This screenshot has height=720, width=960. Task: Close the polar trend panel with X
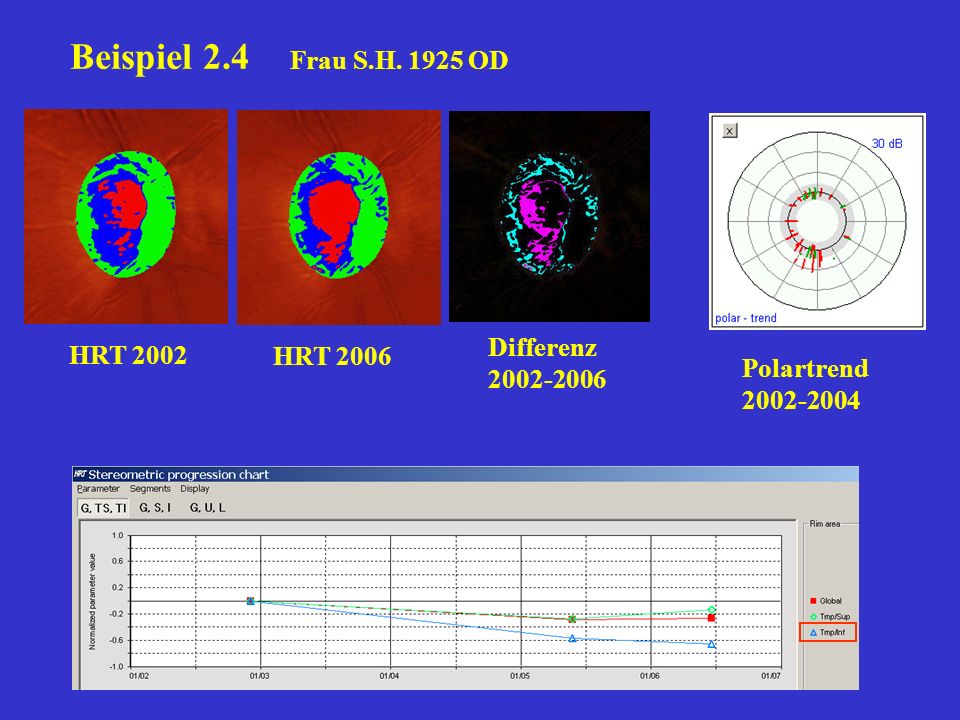pos(730,130)
